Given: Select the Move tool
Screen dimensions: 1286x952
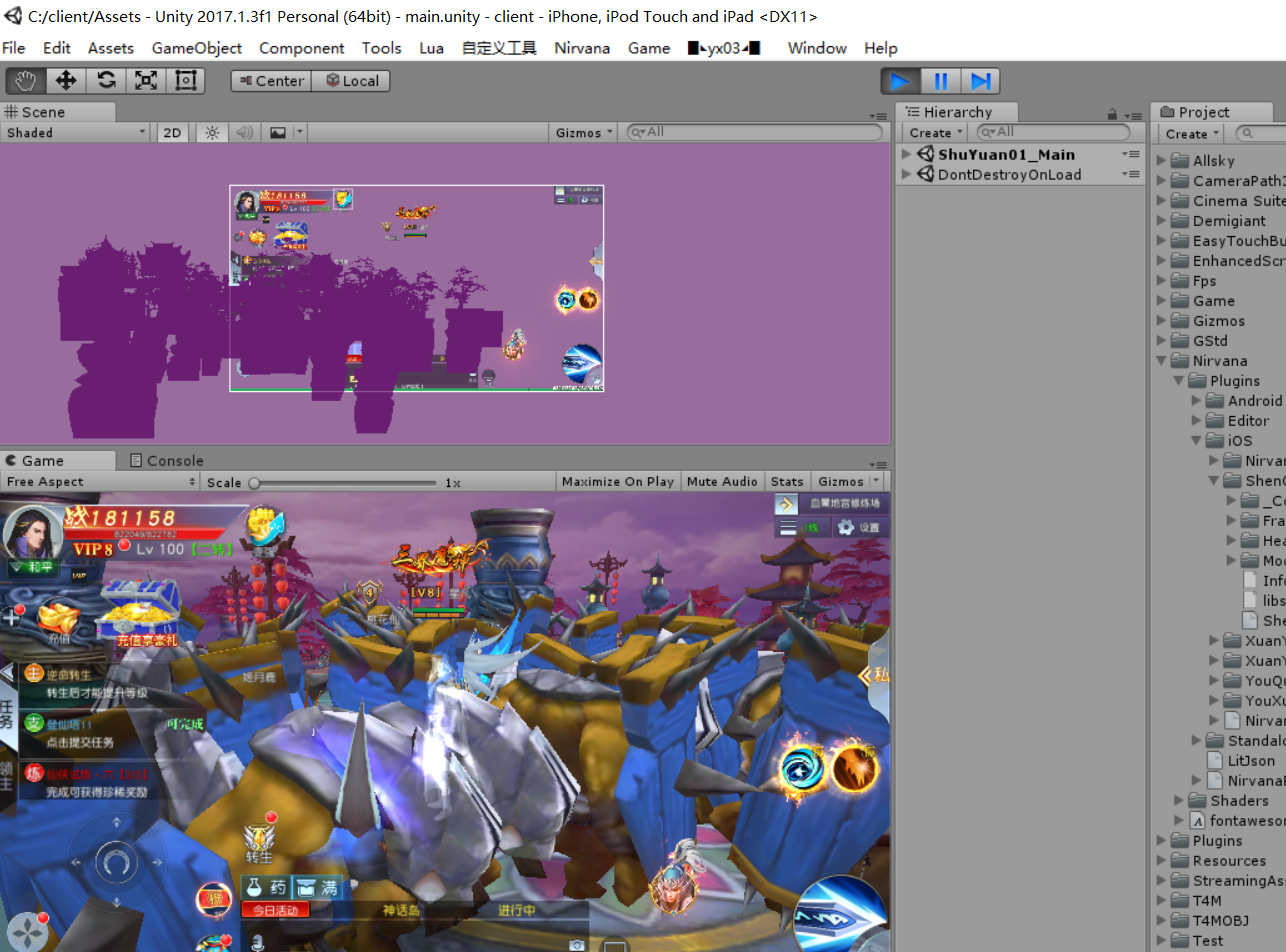Looking at the screenshot, I should coord(66,81).
